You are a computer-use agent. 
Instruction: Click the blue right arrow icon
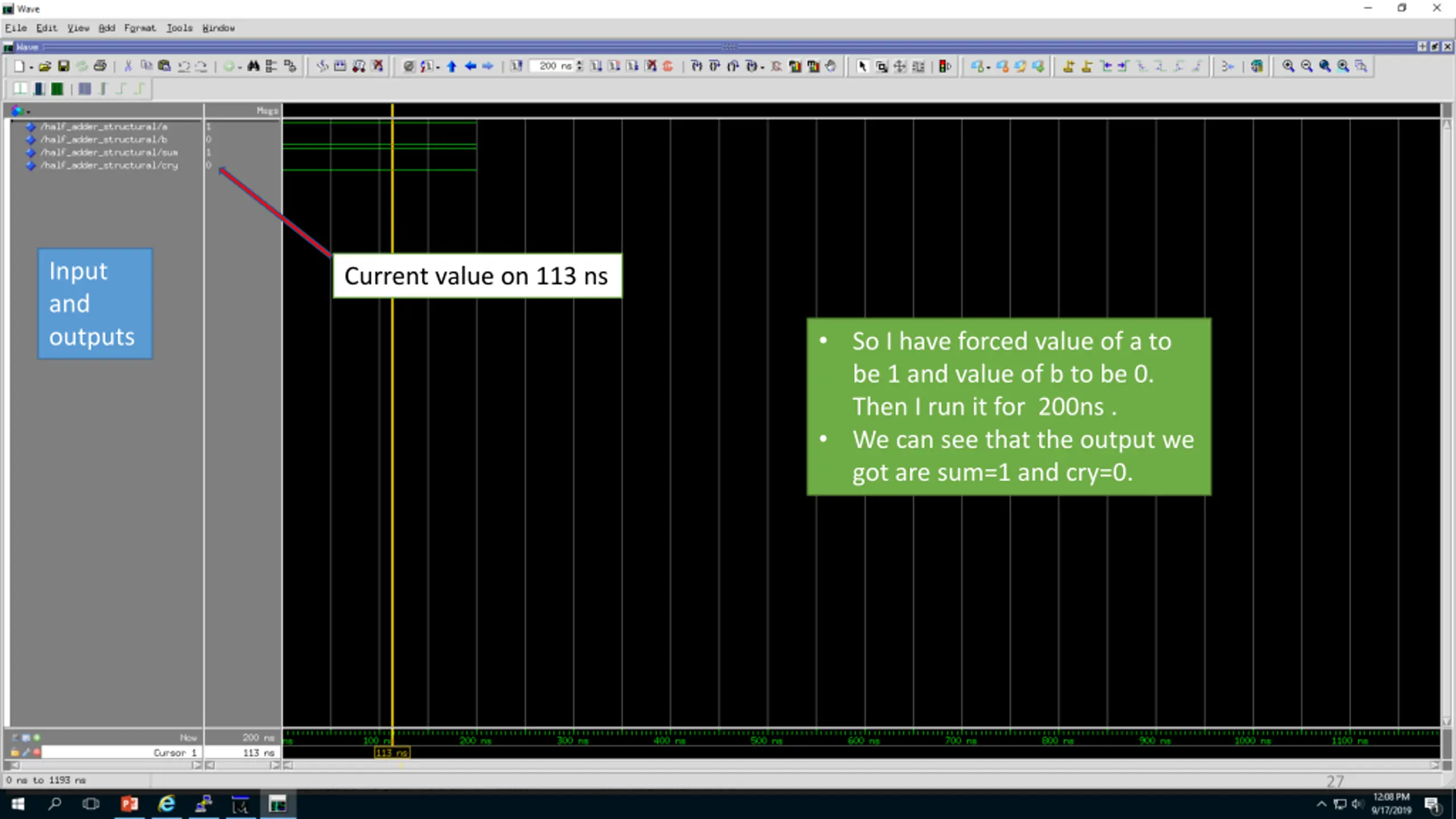(488, 67)
